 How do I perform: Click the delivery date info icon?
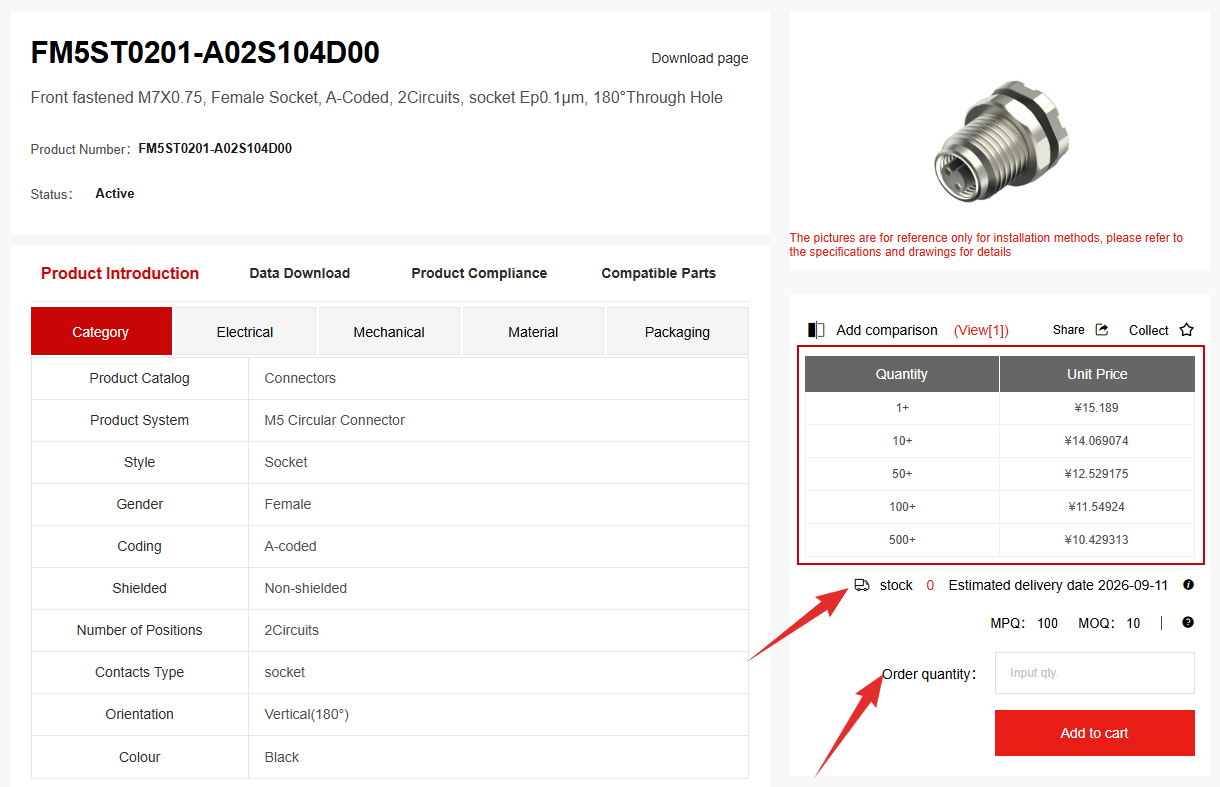pos(1188,585)
